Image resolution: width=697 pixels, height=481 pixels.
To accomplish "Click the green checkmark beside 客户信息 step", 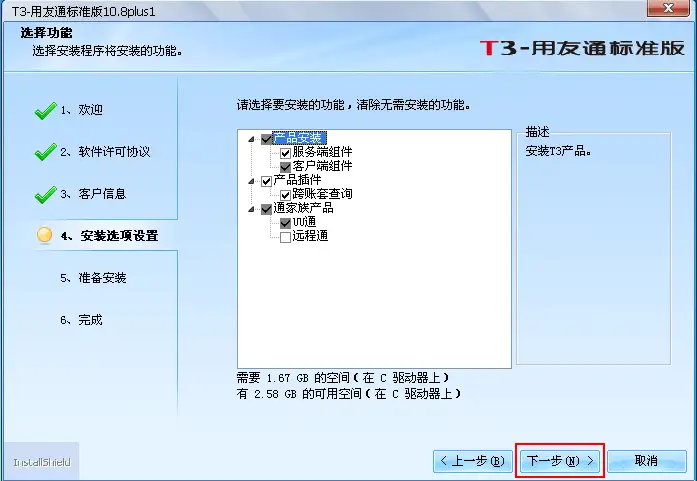I will point(45,195).
